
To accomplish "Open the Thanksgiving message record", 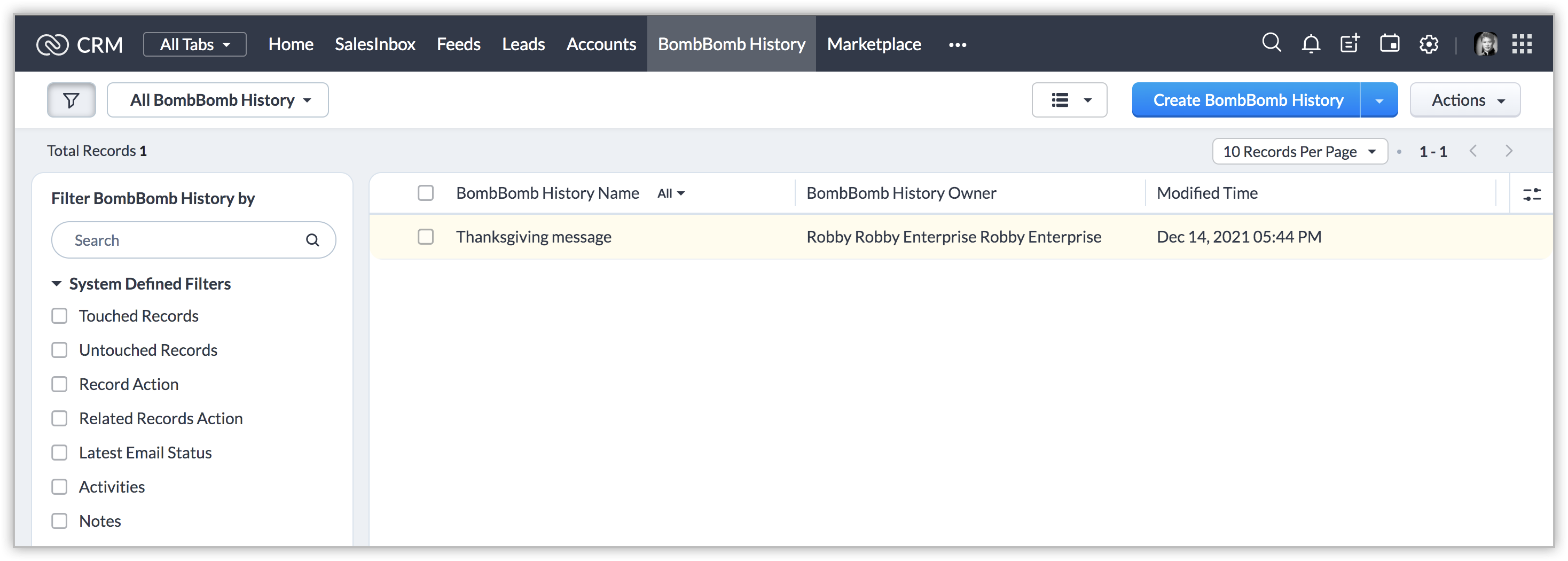I will 534,237.
